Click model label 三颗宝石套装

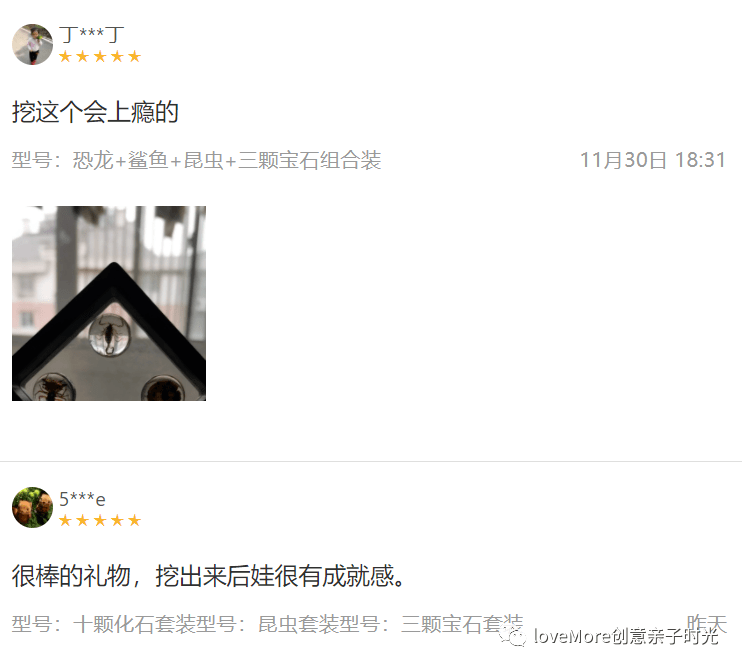[x=462, y=624]
